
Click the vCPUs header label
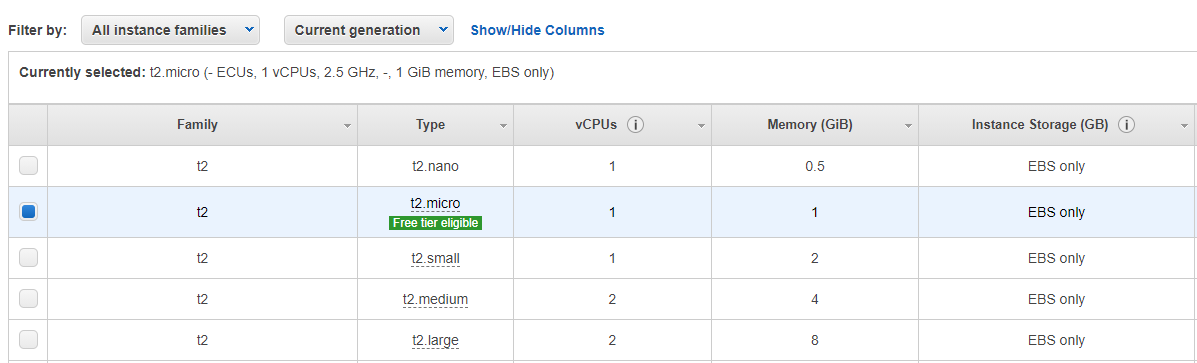point(596,125)
